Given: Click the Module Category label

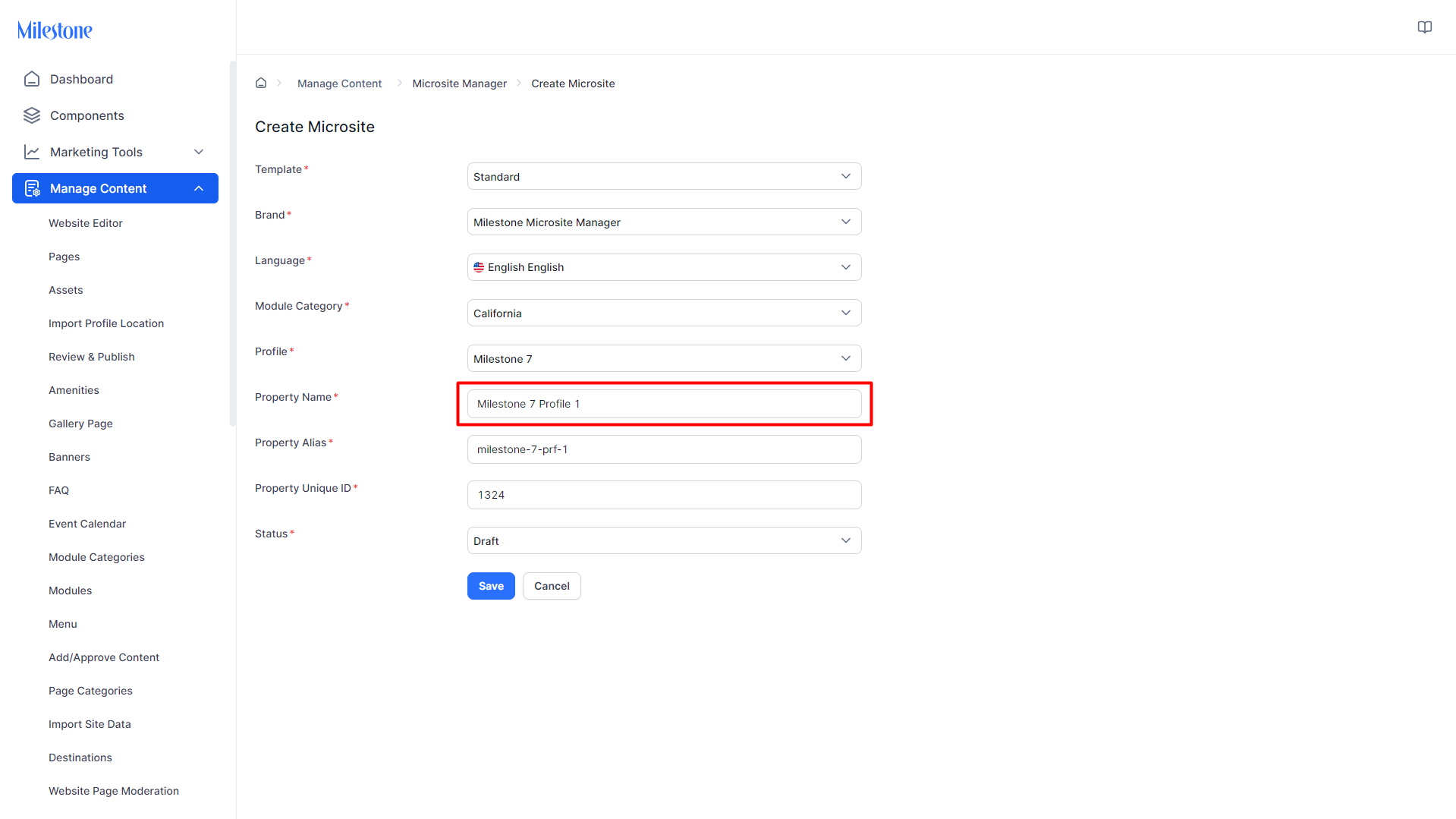Looking at the screenshot, I should coord(299,306).
